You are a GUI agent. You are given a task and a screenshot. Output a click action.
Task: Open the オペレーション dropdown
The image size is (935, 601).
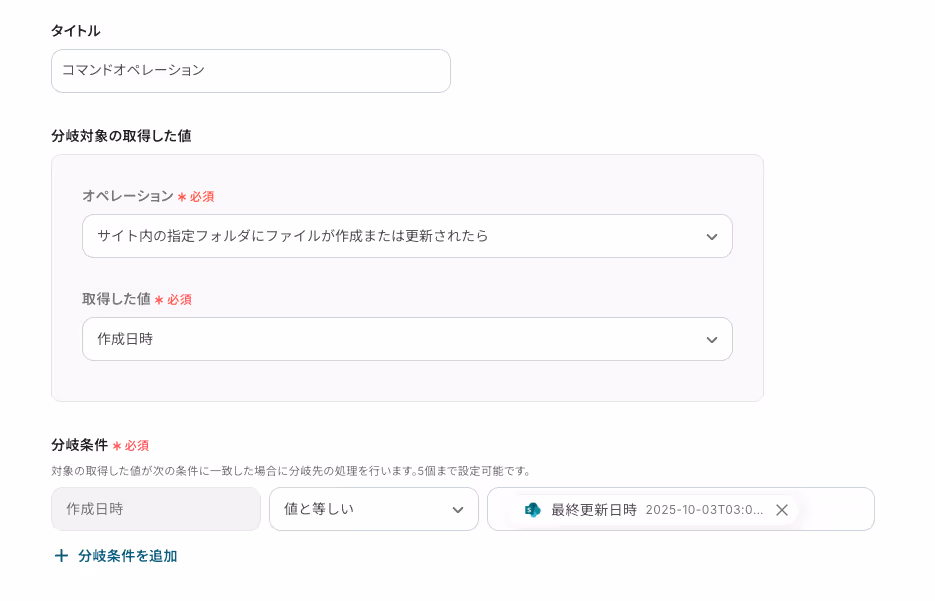click(x=407, y=236)
